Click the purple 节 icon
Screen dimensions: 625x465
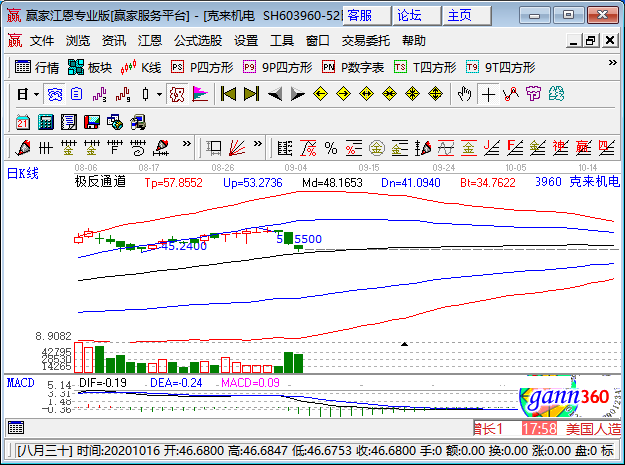coord(533,94)
